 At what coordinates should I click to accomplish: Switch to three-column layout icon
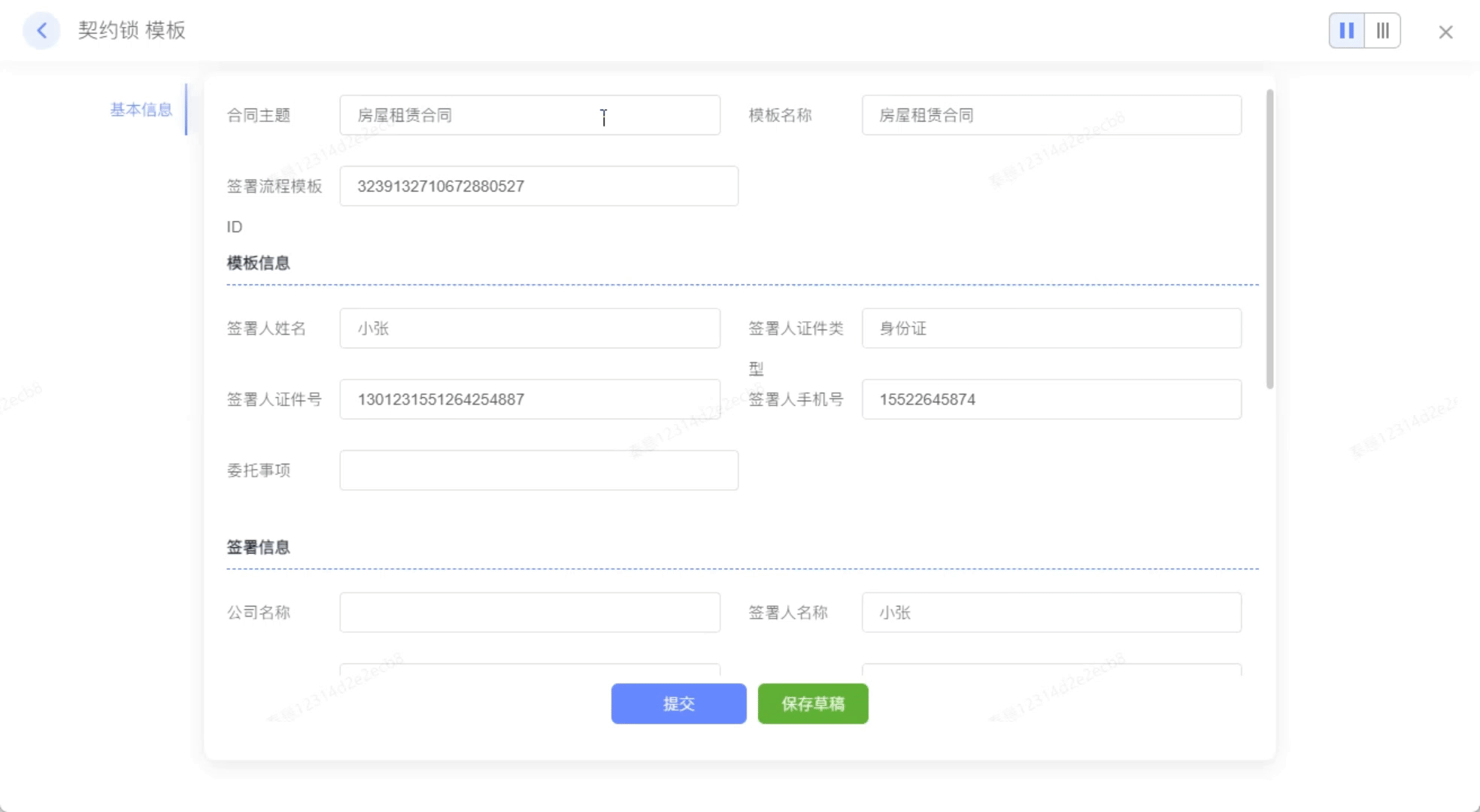1382,31
